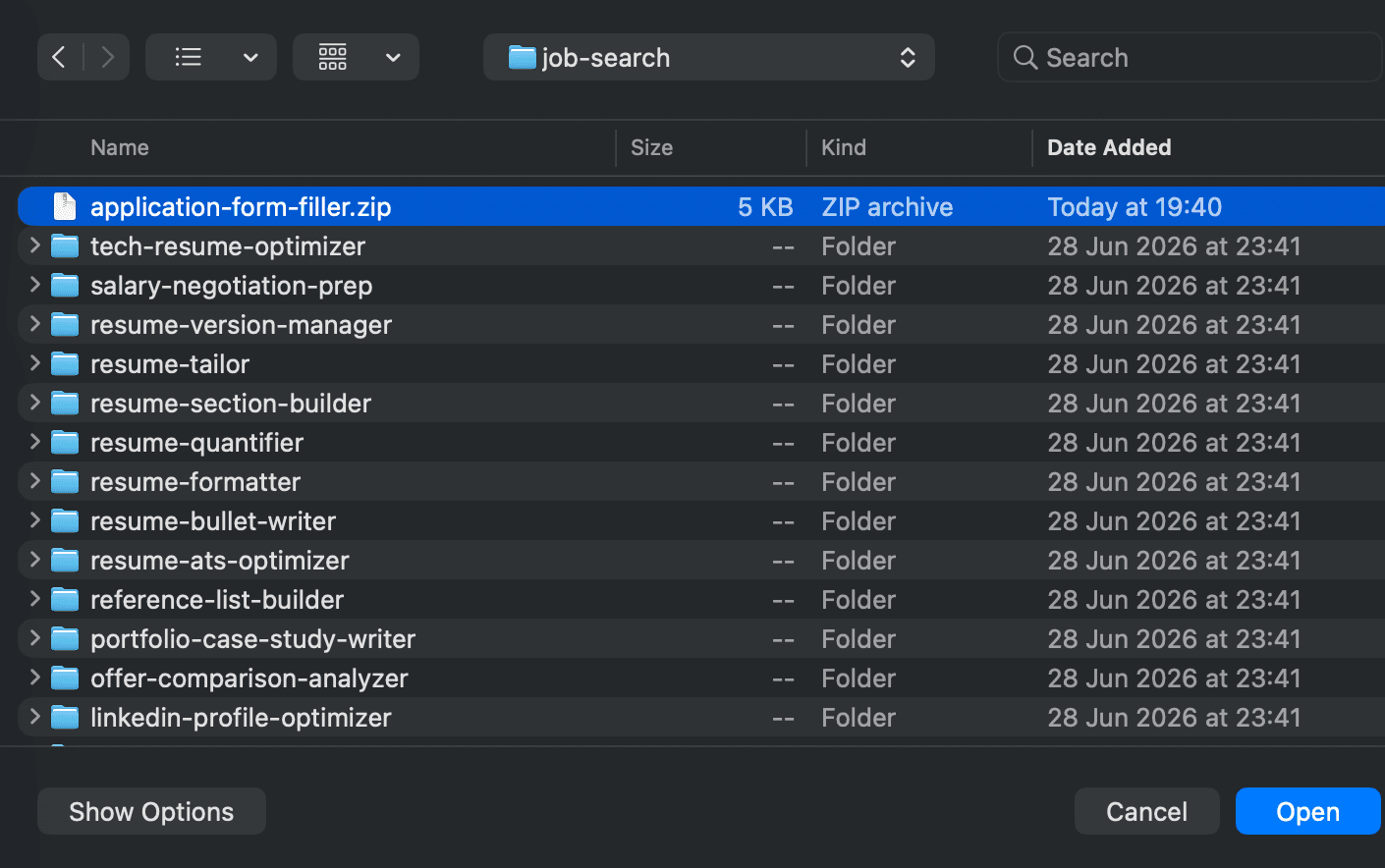Click the Today at 19:40 date cell
Image resolution: width=1385 pixels, height=868 pixels.
(1135, 207)
